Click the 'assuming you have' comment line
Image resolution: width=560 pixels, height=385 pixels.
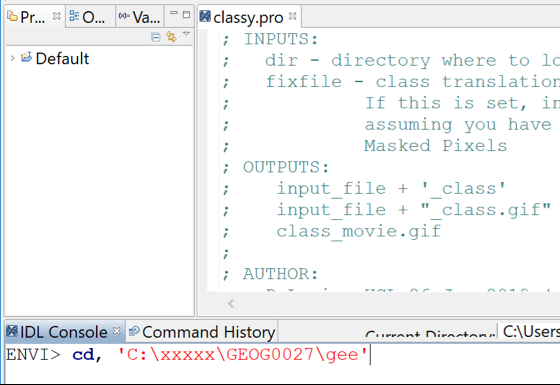click(x=458, y=125)
